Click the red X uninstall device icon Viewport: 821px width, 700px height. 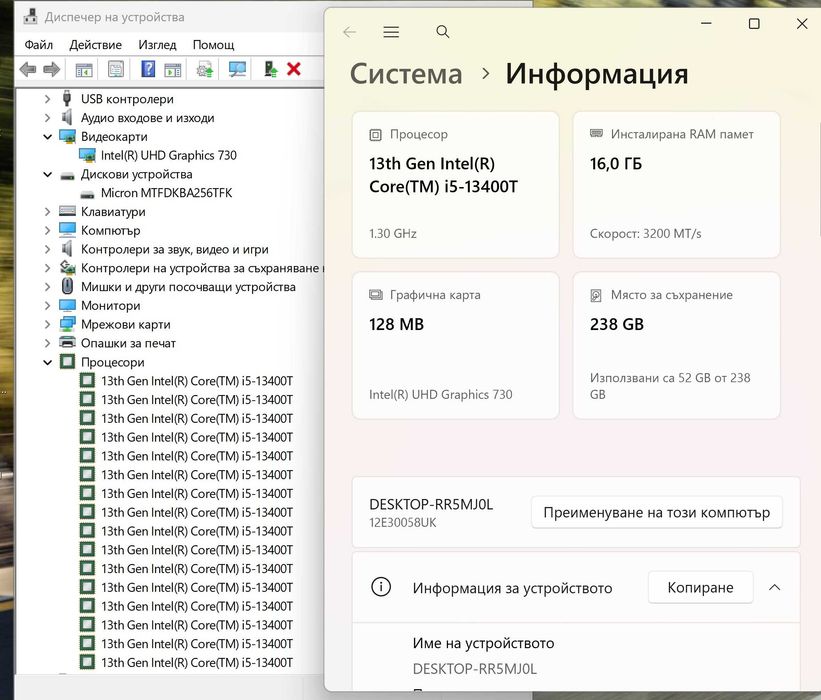pos(294,69)
